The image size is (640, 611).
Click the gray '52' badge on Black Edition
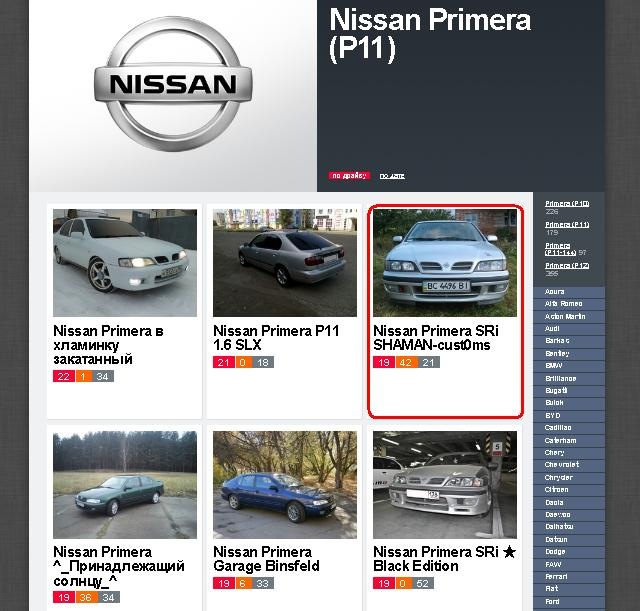[x=422, y=583]
